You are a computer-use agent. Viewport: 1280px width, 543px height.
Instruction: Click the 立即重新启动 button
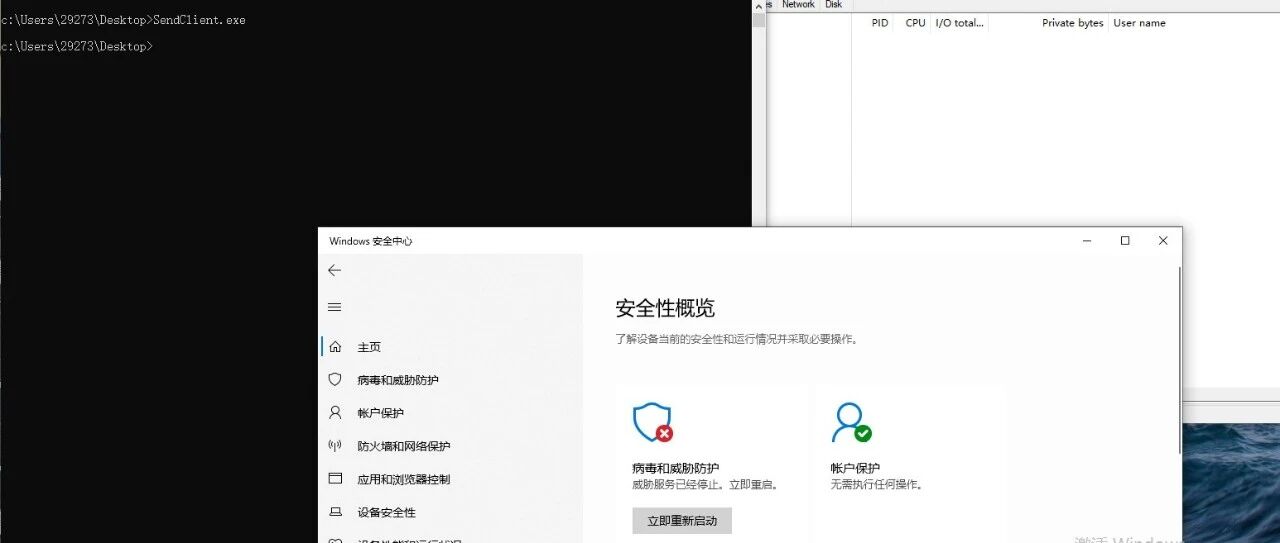(682, 521)
